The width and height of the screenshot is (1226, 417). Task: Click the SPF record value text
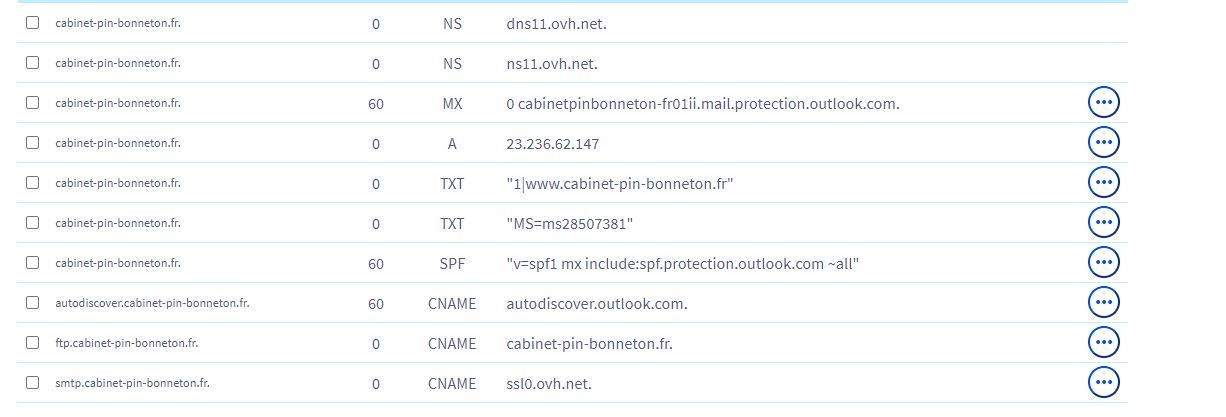[x=683, y=264]
